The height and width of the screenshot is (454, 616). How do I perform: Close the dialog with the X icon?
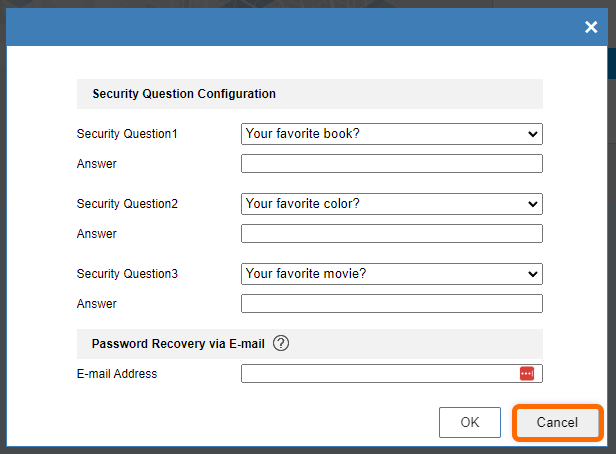[x=591, y=27]
